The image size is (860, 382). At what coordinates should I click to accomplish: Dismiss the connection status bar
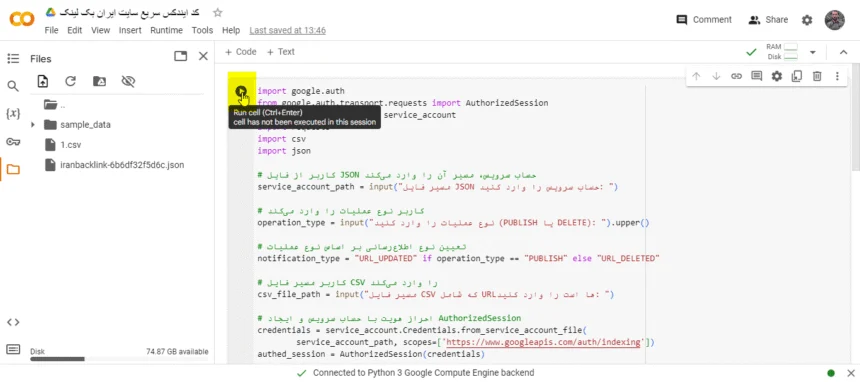click(851, 373)
